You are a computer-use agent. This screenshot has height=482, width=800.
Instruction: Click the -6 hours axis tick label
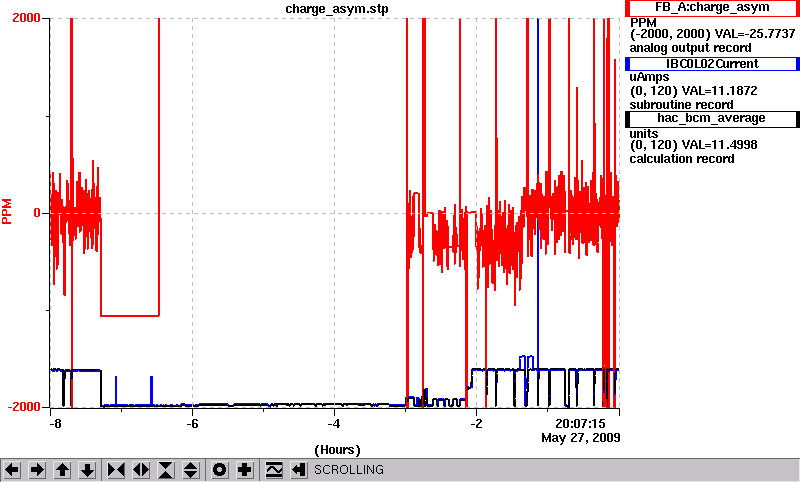[x=192, y=424]
